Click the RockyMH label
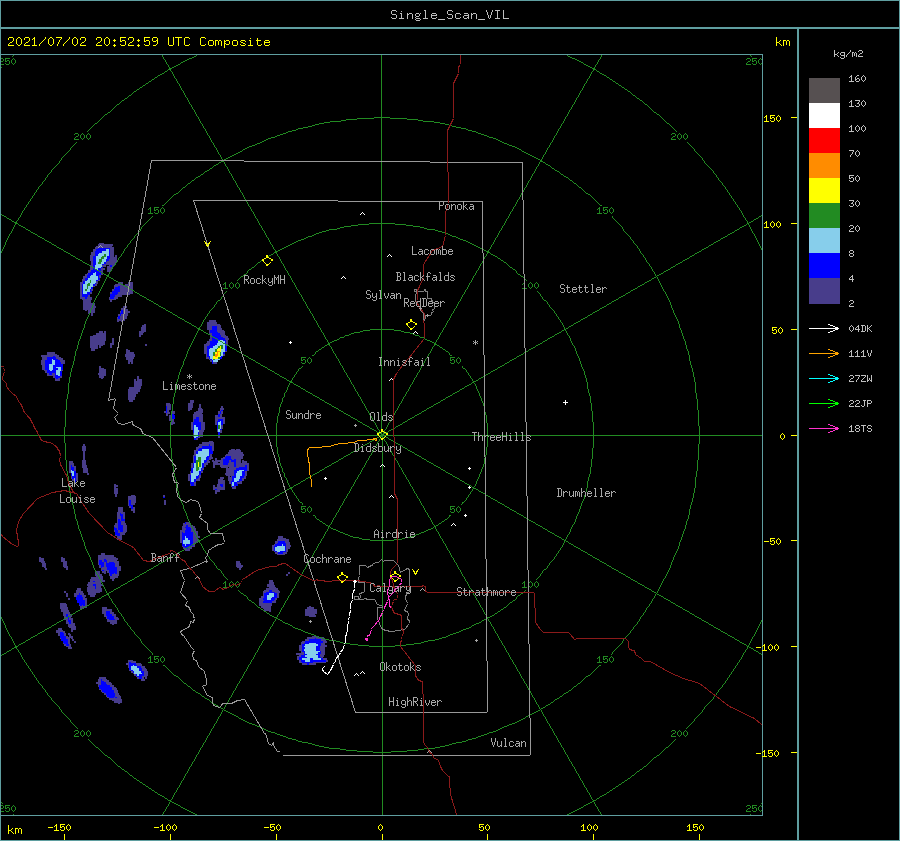900x841 pixels. click(264, 280)
